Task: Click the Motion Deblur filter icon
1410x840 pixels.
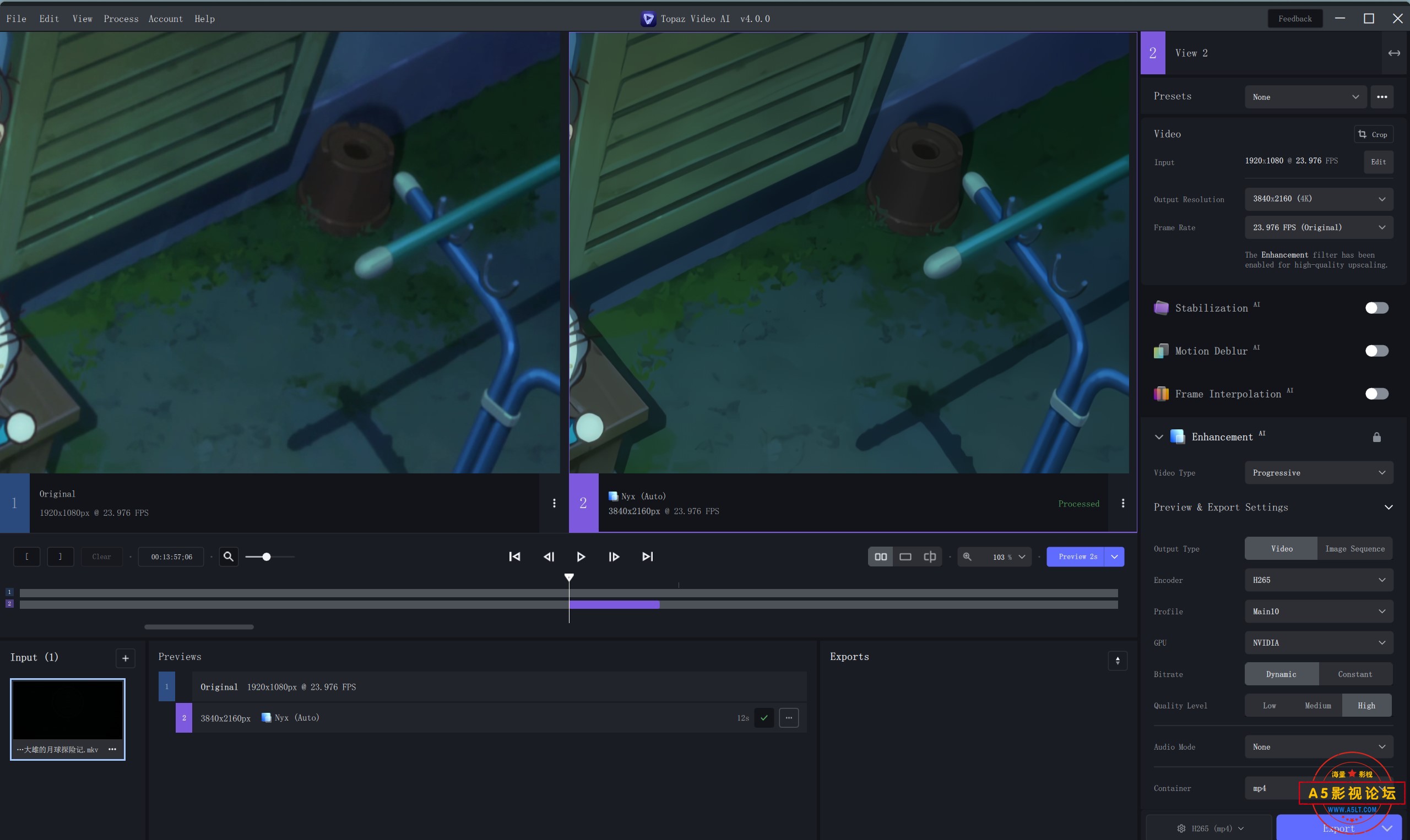Action: [1161, 351]
